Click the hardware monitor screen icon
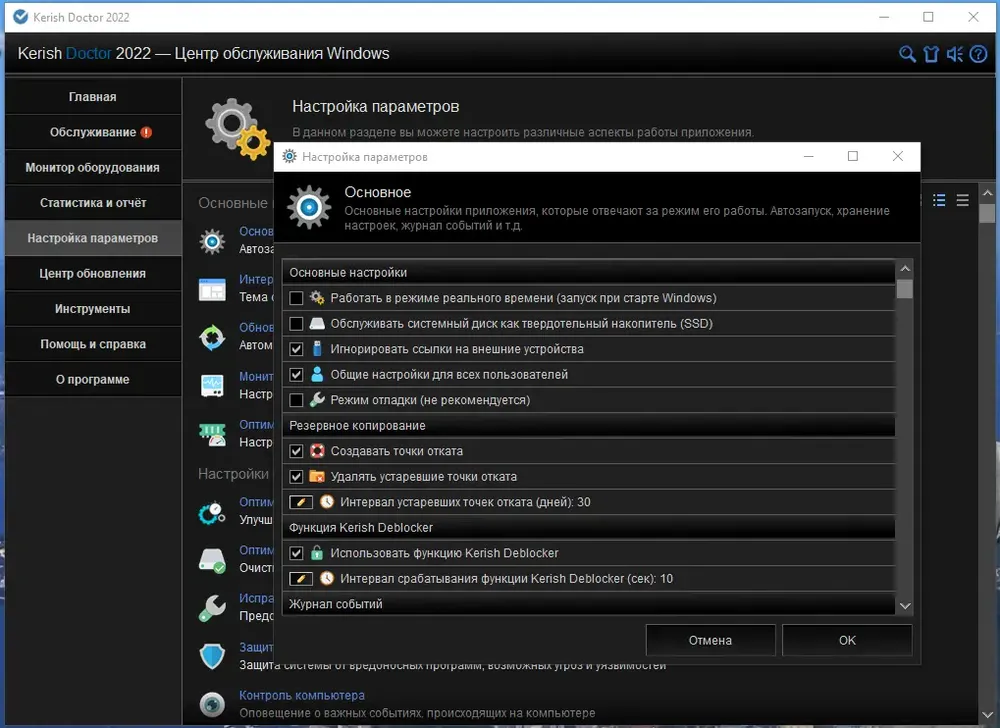 pos(212,386)
